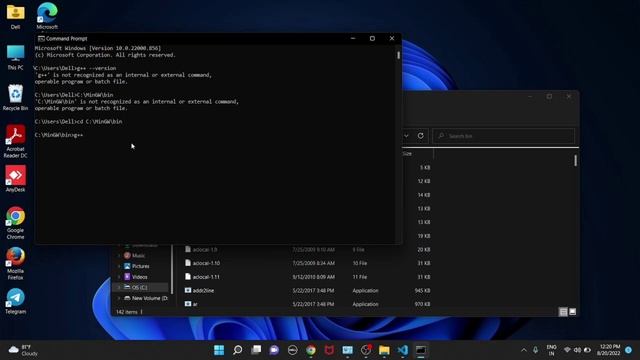Click the Command Prompt title bar icon

point(41,38)
